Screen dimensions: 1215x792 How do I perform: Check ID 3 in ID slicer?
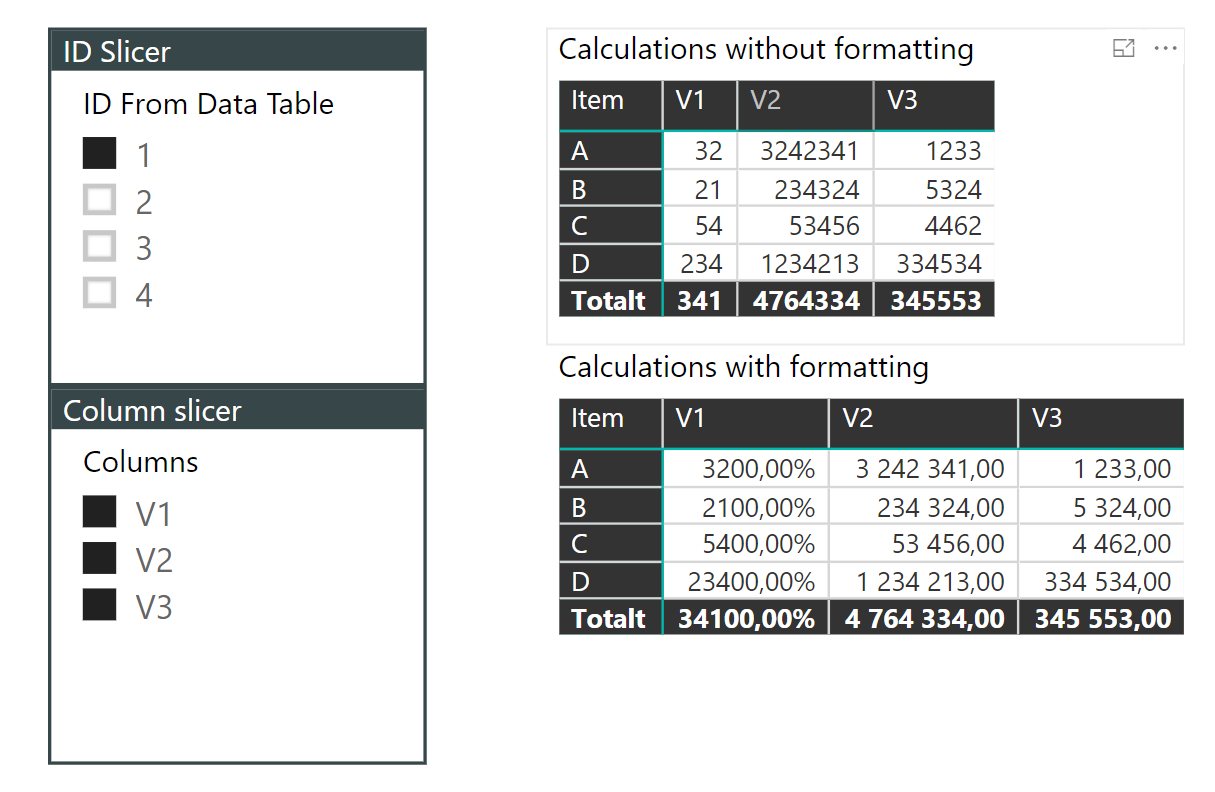tap(100, 246)
